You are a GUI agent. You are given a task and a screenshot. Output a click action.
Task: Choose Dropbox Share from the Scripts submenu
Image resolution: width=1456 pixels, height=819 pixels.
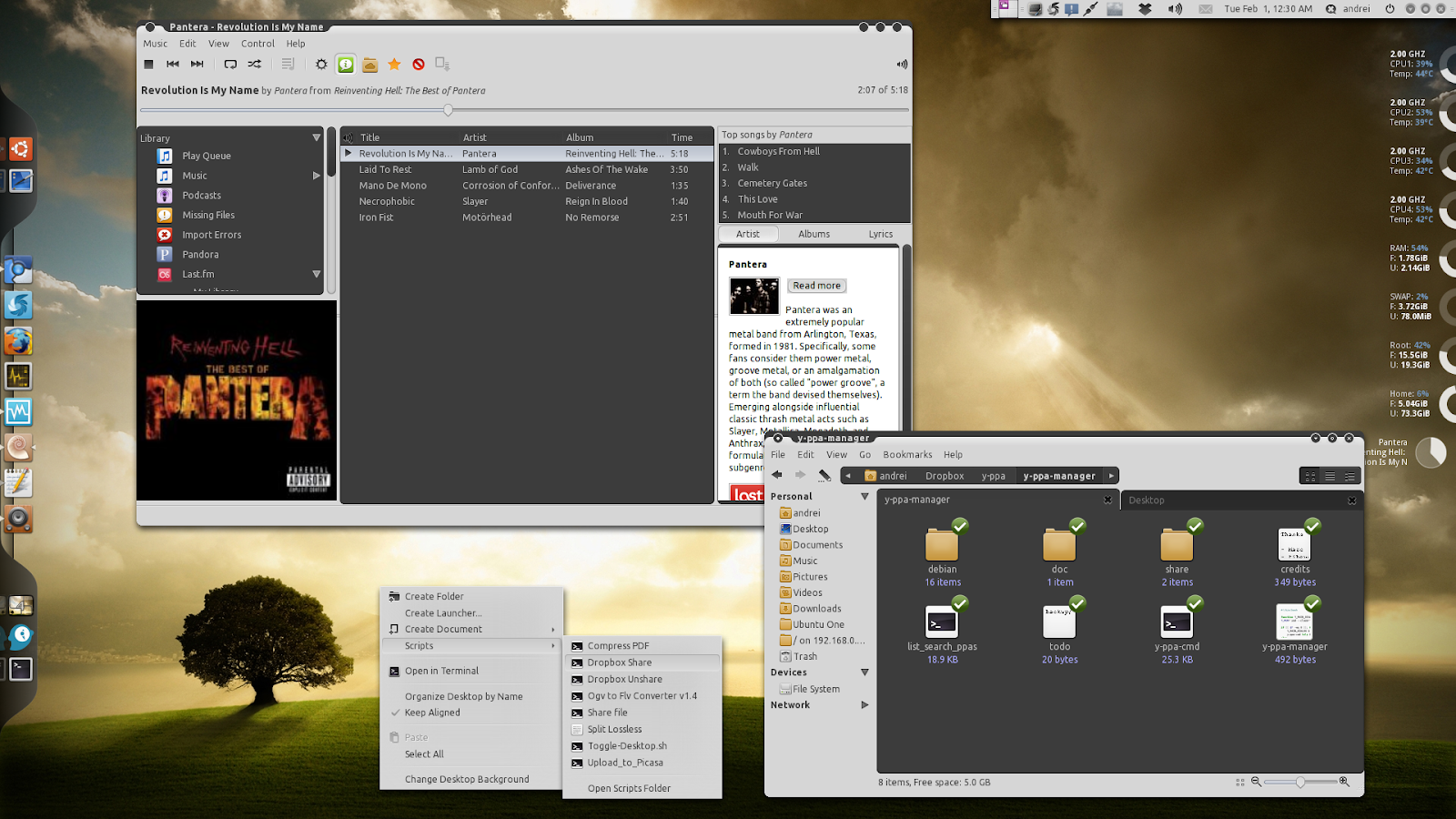click(642, 662)
